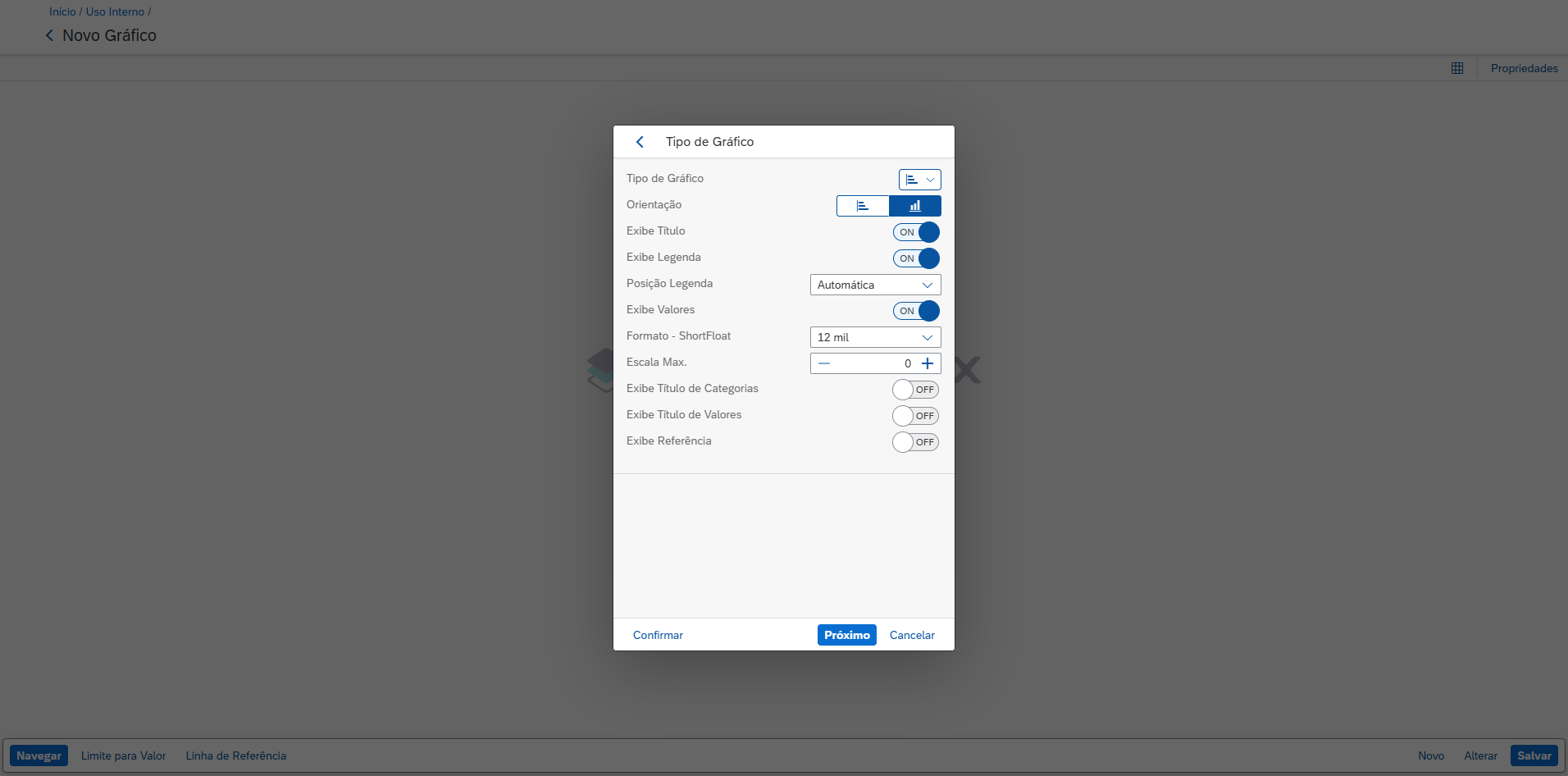
Task: Select vertical column orientation
Action: [x=914, y=206]
